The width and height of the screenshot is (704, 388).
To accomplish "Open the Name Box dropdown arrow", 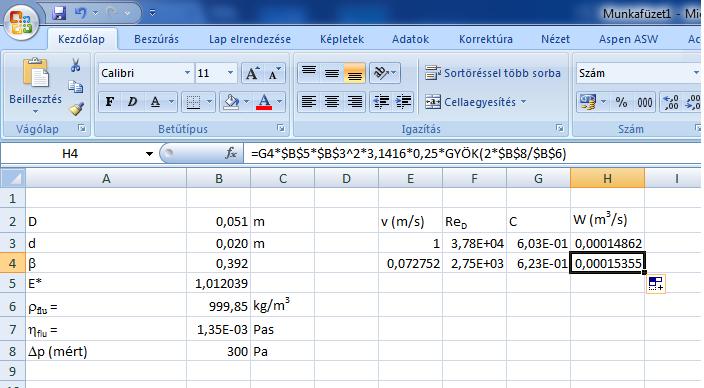I will (x=149, y=154).
